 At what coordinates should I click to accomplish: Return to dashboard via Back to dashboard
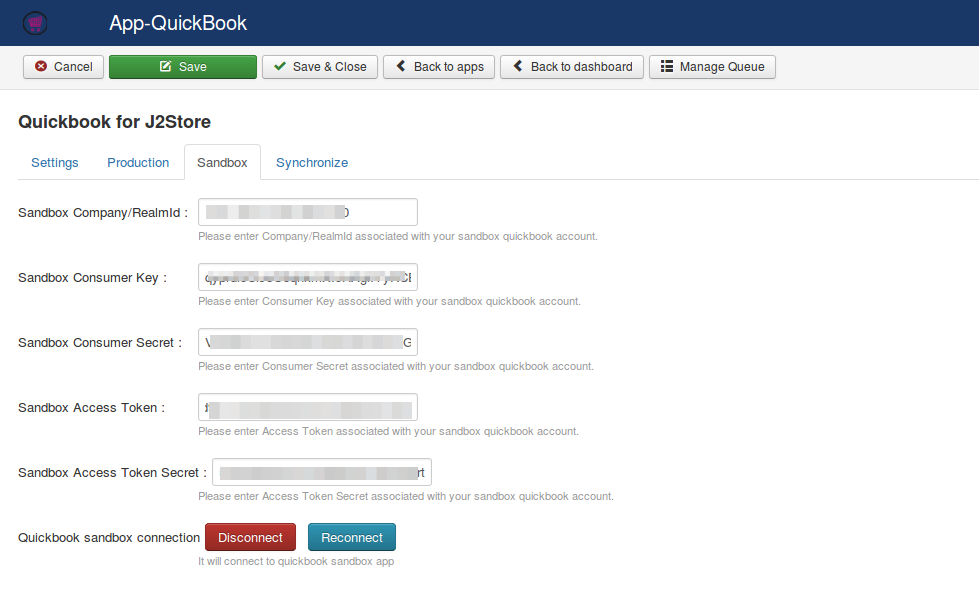coord(572,67)
